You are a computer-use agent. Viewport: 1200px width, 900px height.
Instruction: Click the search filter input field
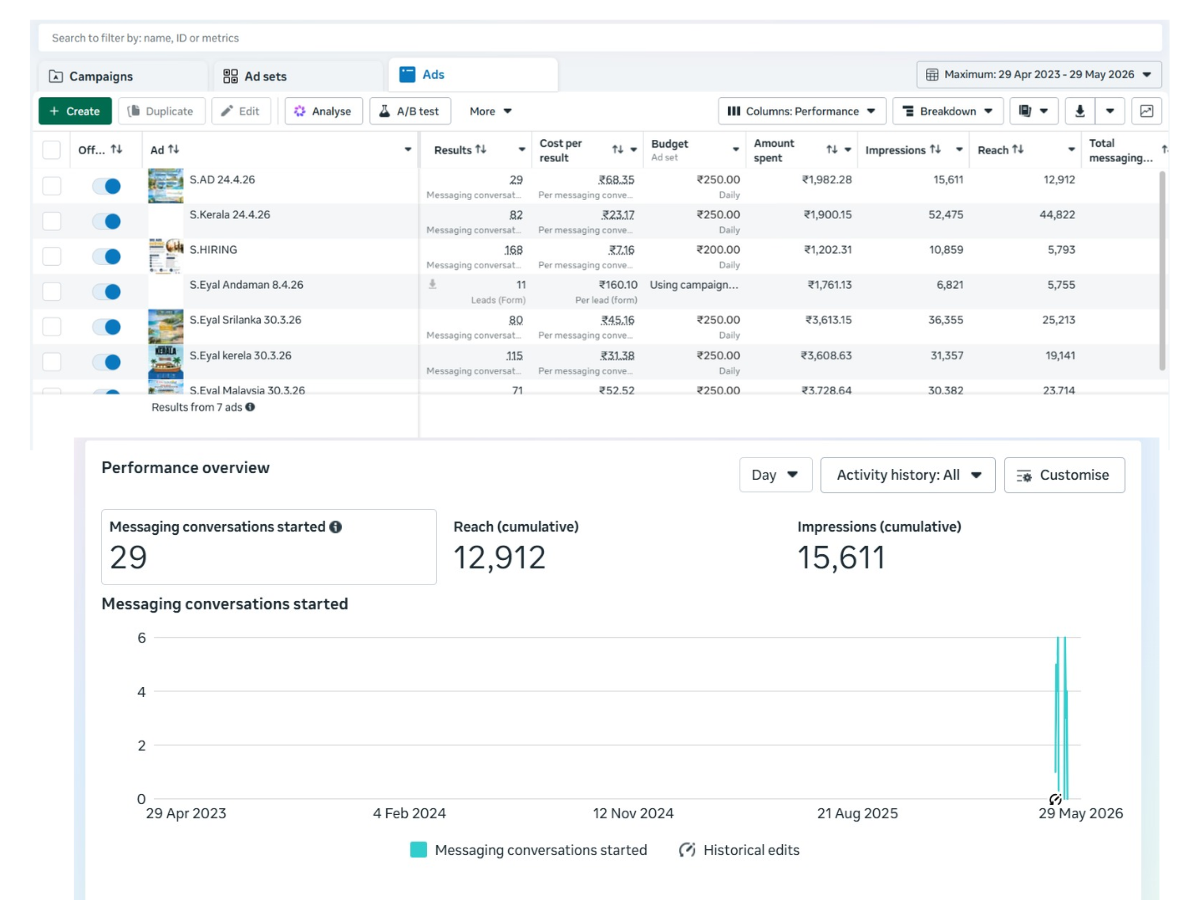[600, 38]
